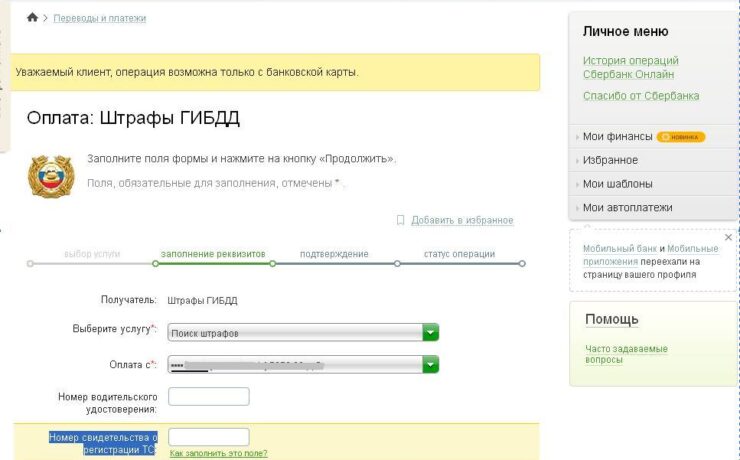The width and height of the screenshot is (740, 460).
Task: Follow the Мобильные приложения link
Action: (x=650, y=255)
